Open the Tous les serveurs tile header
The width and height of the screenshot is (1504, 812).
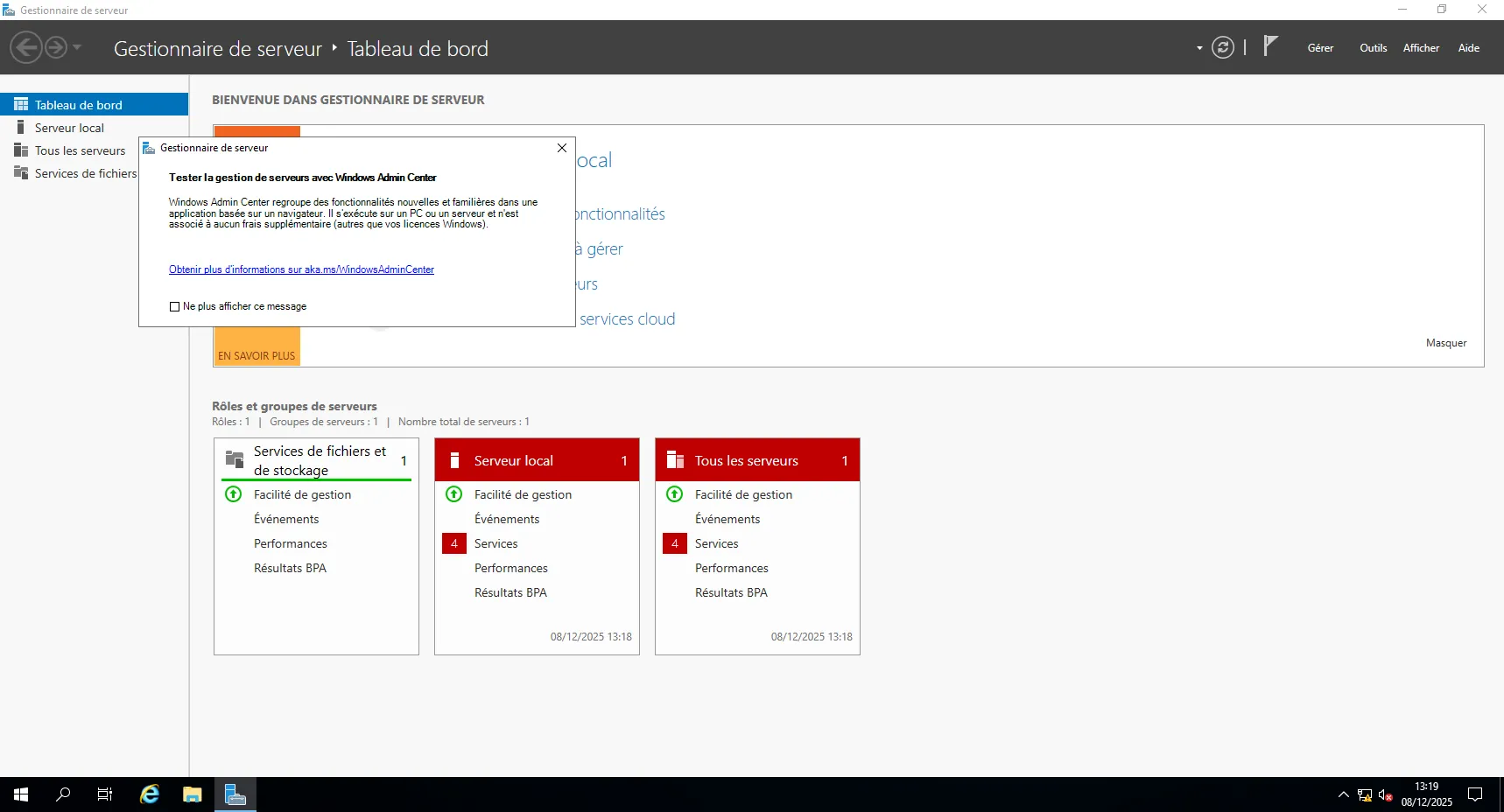point(757,460)
